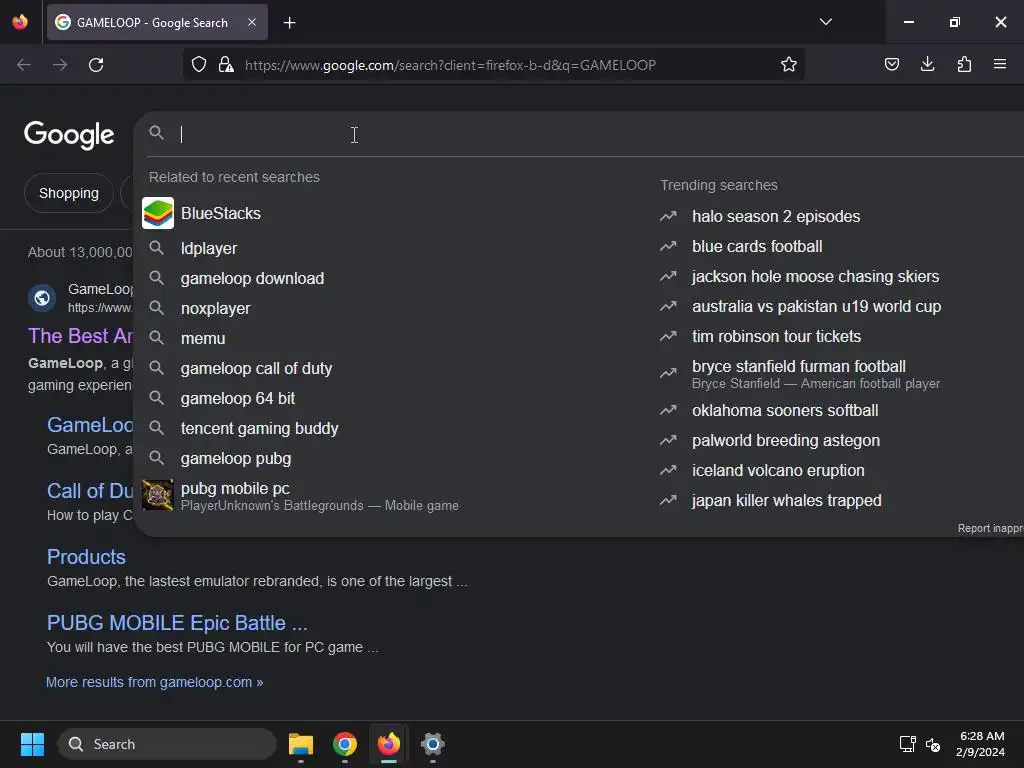Viewport: 1024px width, 768px height.
Task: Click Report inappropriate predictions link
Action: [990, 528]
